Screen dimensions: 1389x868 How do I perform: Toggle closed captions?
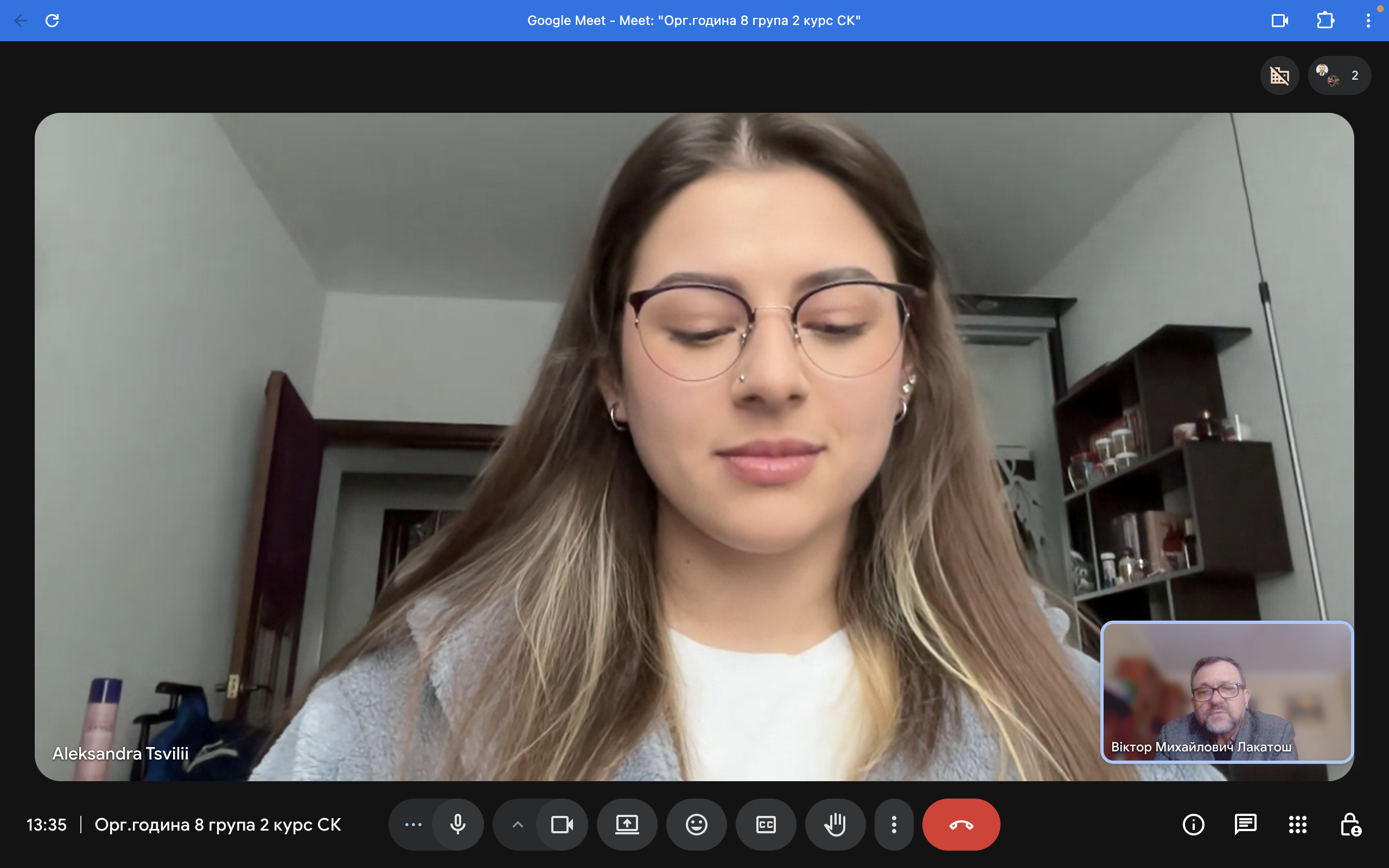tap(766, 825)
